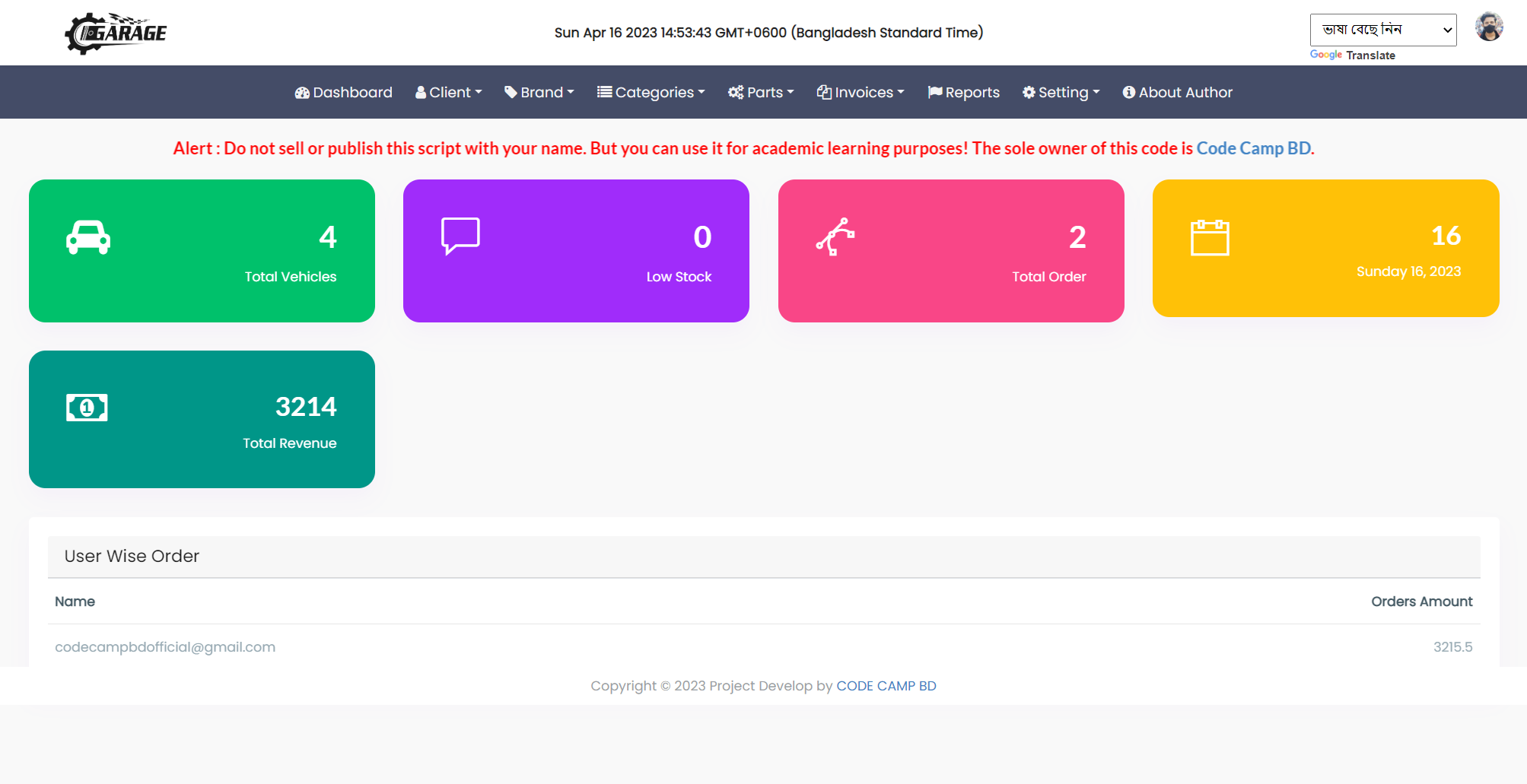Screen dimensions: 1527x784
Task: Click the Garage logo in the top left
Action: [x=115, y=32]
